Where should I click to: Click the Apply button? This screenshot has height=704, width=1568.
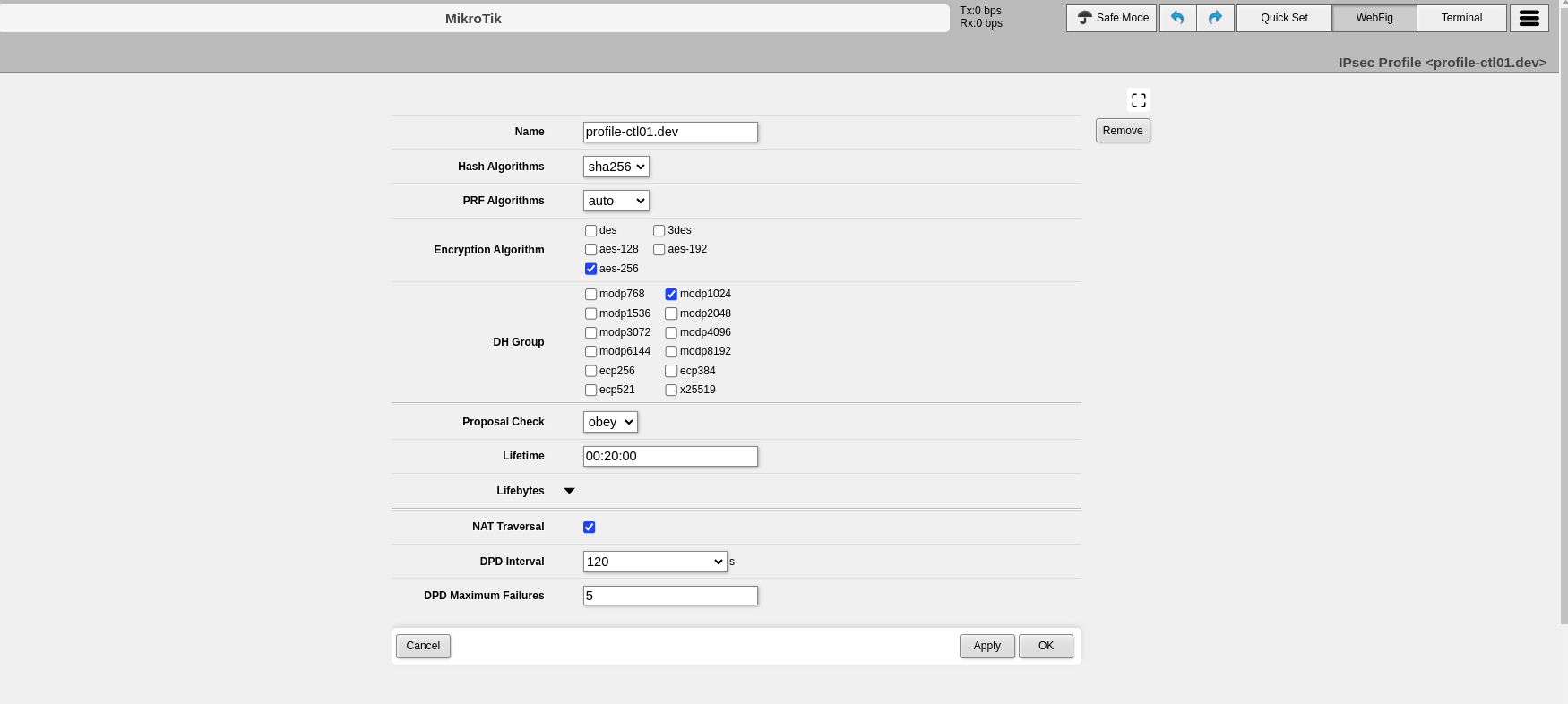point(986,646)
